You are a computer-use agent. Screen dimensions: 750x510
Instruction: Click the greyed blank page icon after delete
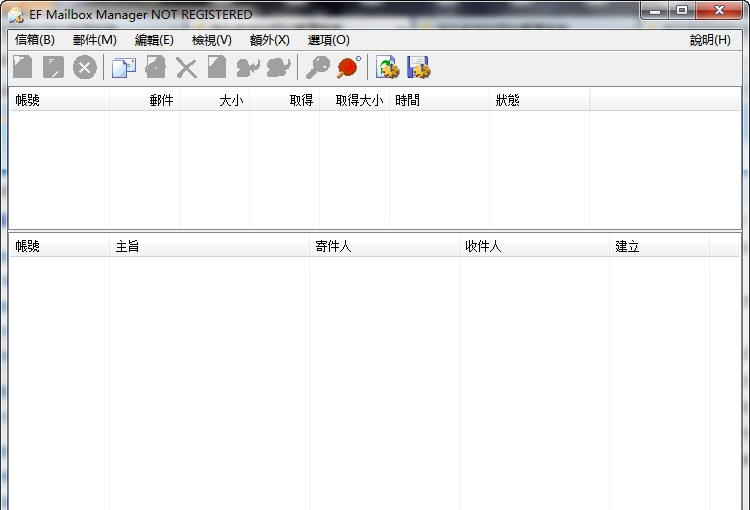(217, 67)
